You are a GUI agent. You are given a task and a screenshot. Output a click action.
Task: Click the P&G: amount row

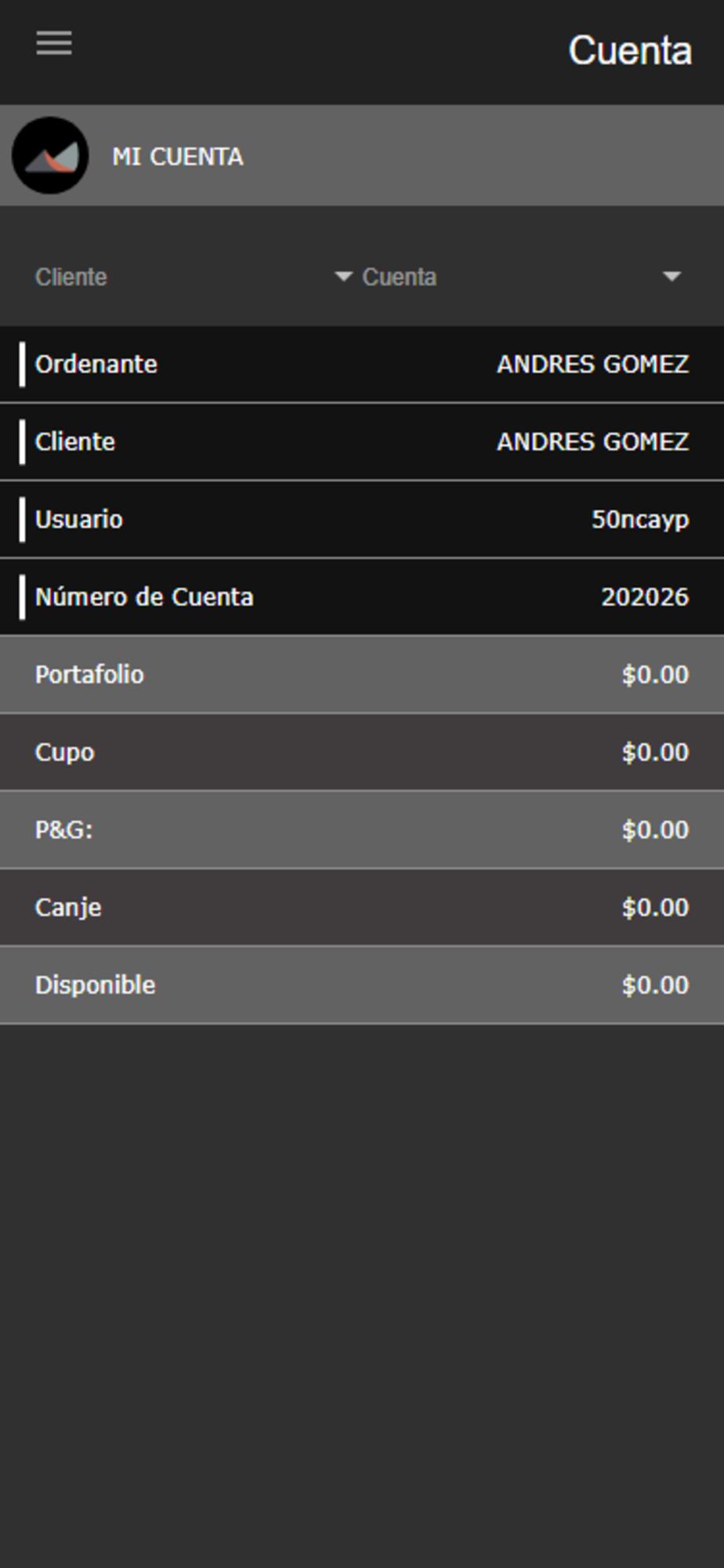[362, 830]
